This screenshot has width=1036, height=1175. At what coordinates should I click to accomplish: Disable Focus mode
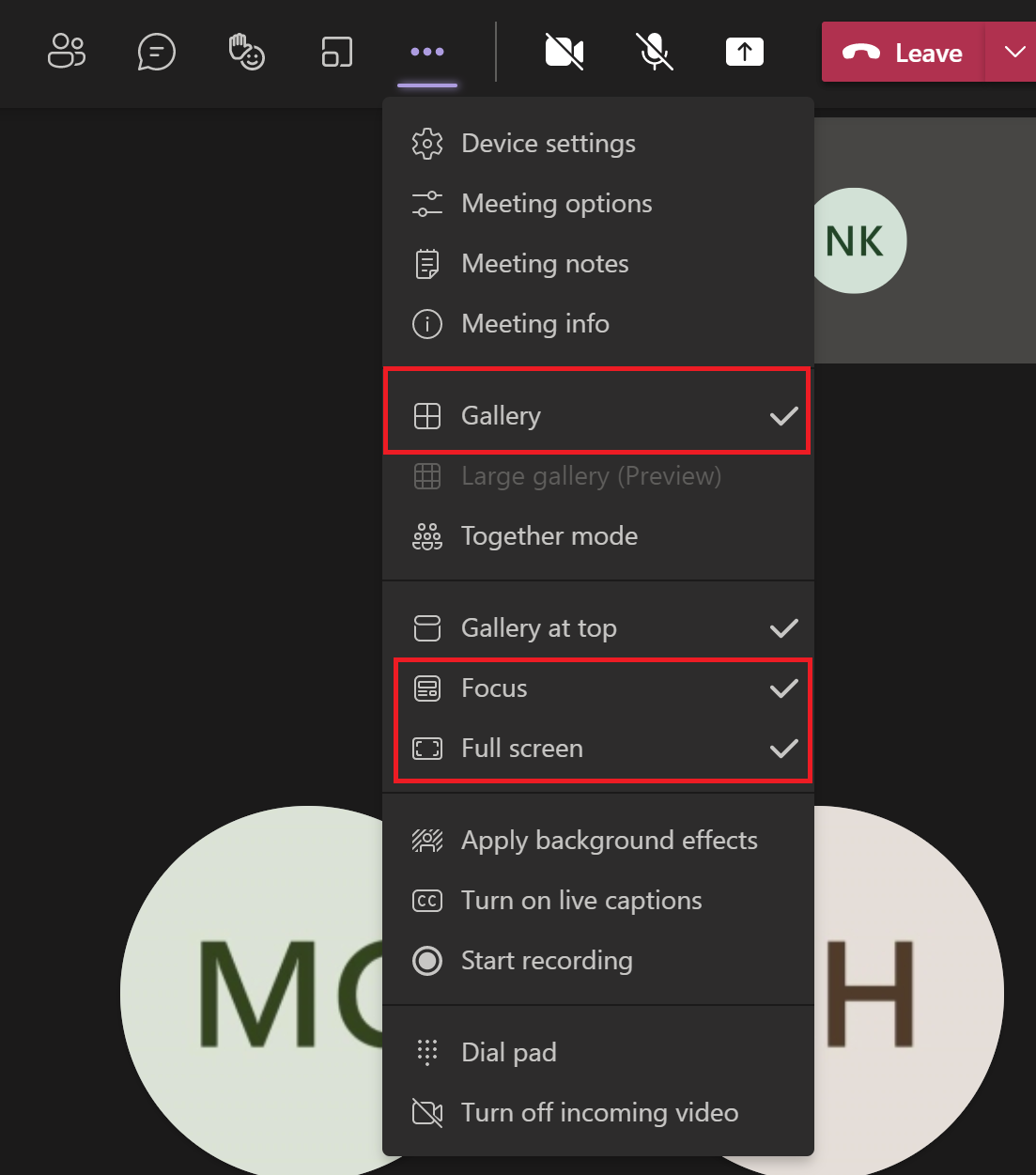point(494,688)
